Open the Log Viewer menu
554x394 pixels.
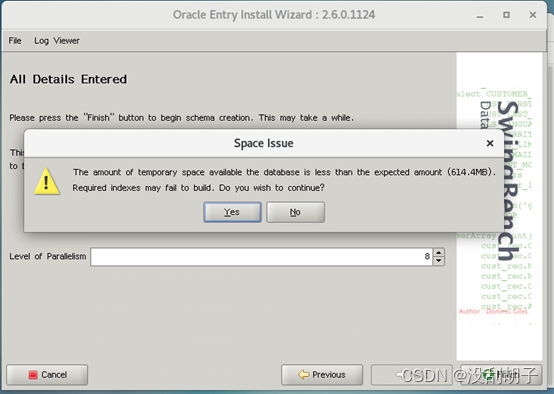coord(57,41)
